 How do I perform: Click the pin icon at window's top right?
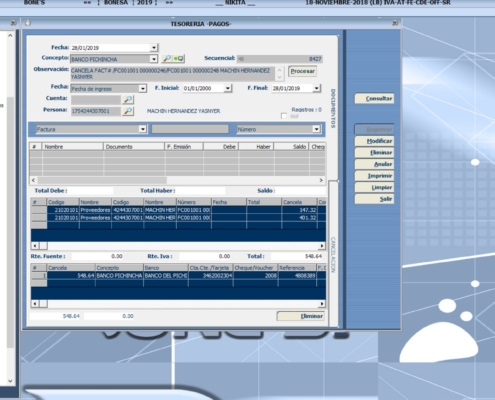pyautogui.click(x=395, y=23)
